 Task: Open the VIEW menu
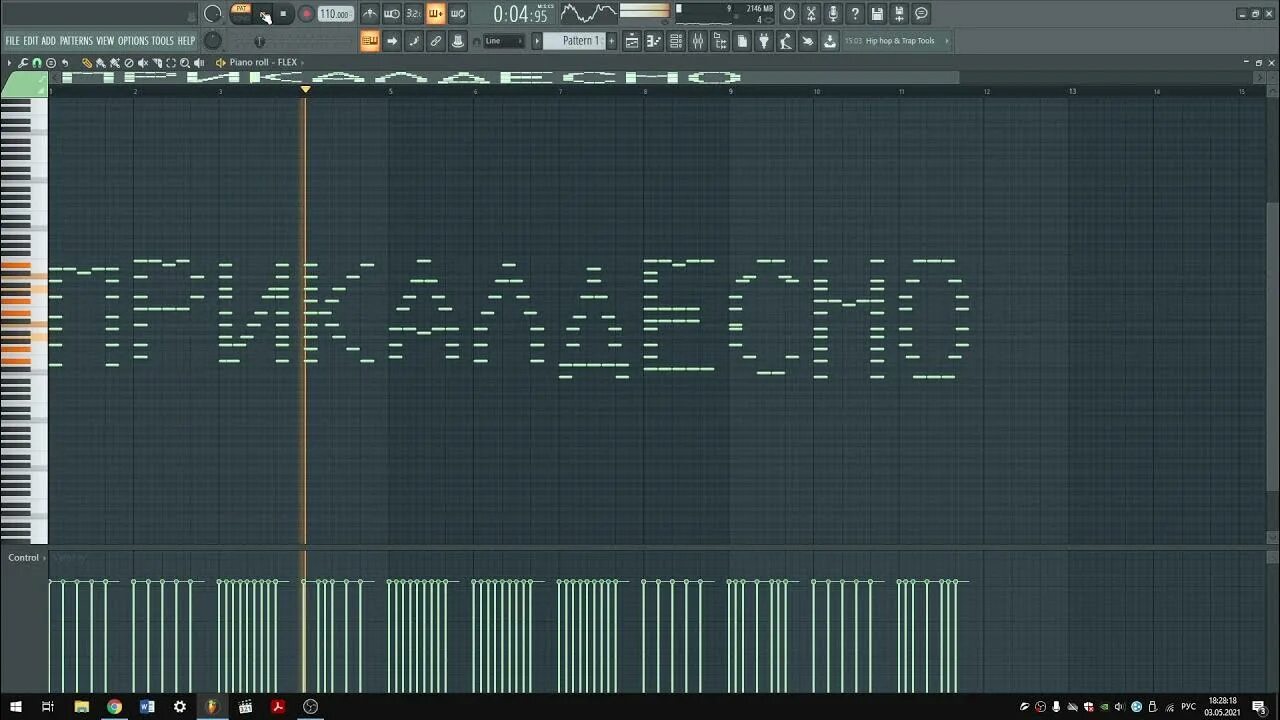(105, 41)
